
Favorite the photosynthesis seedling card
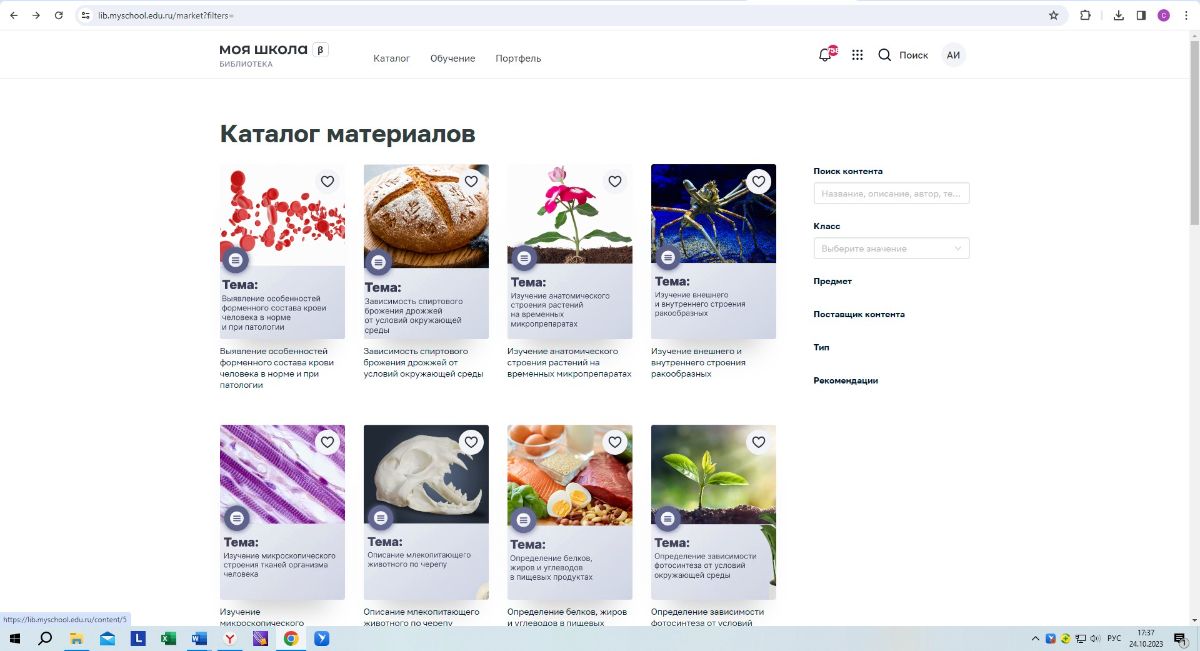758,442
